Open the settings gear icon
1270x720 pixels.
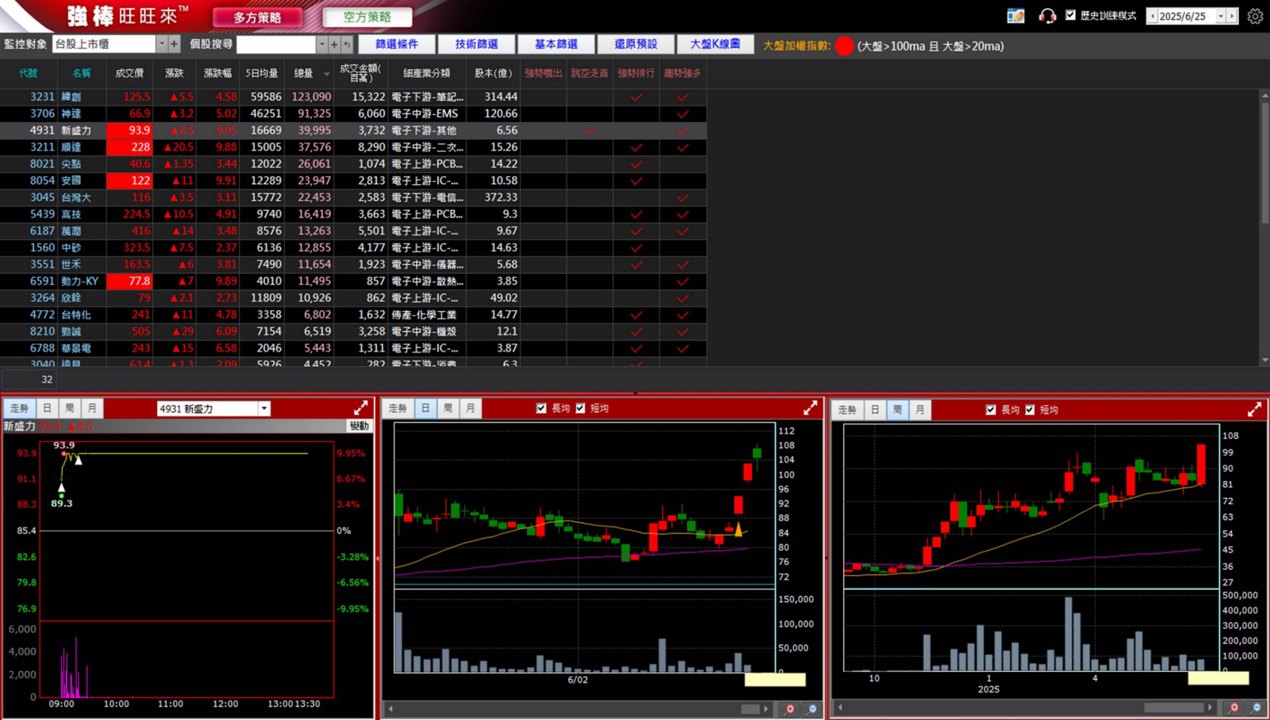tap(1255, 16)
